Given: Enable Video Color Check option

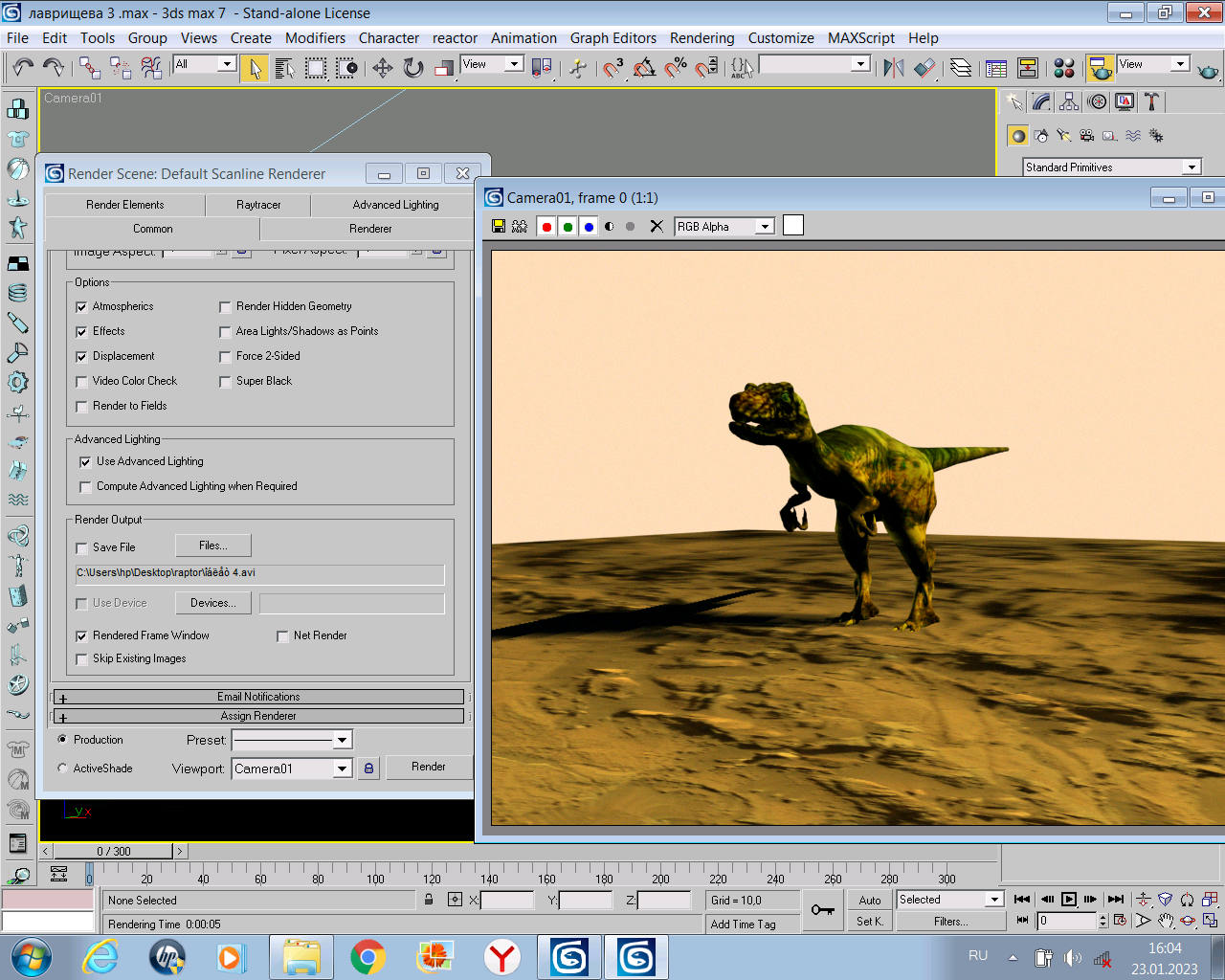Looking at the screenshot, I should (81, 382).
